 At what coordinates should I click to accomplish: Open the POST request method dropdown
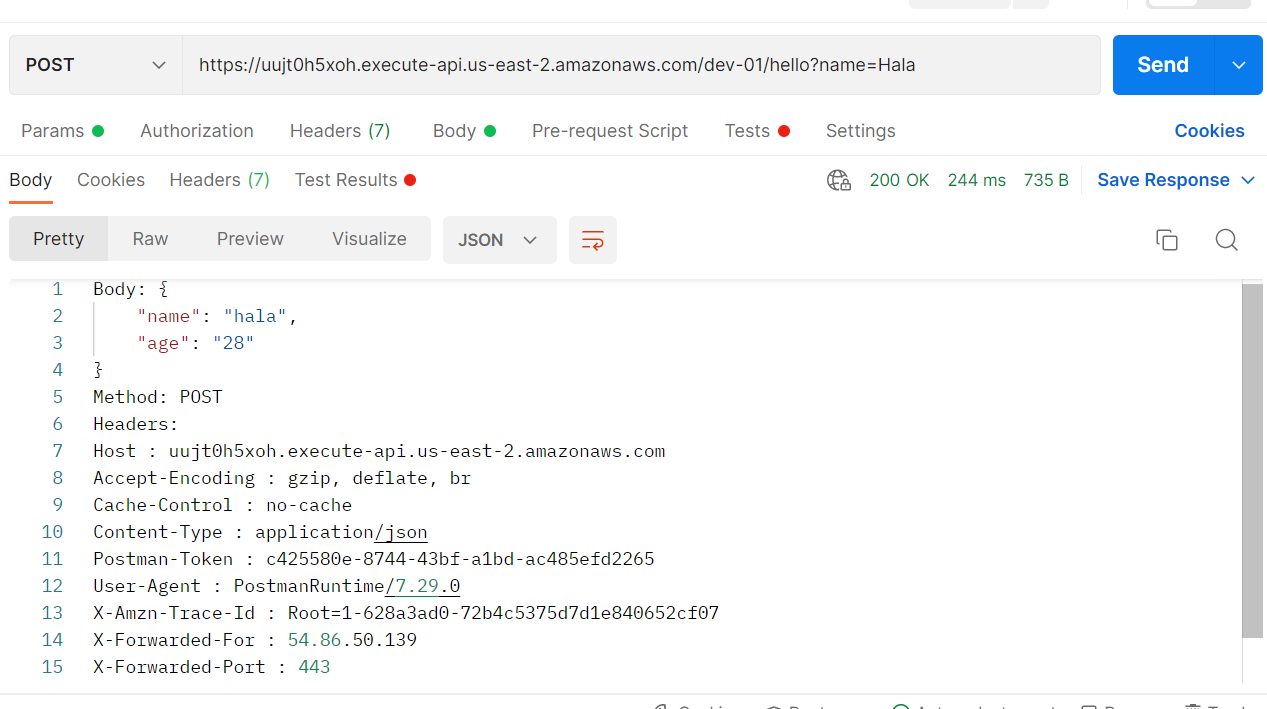(95, 64)
